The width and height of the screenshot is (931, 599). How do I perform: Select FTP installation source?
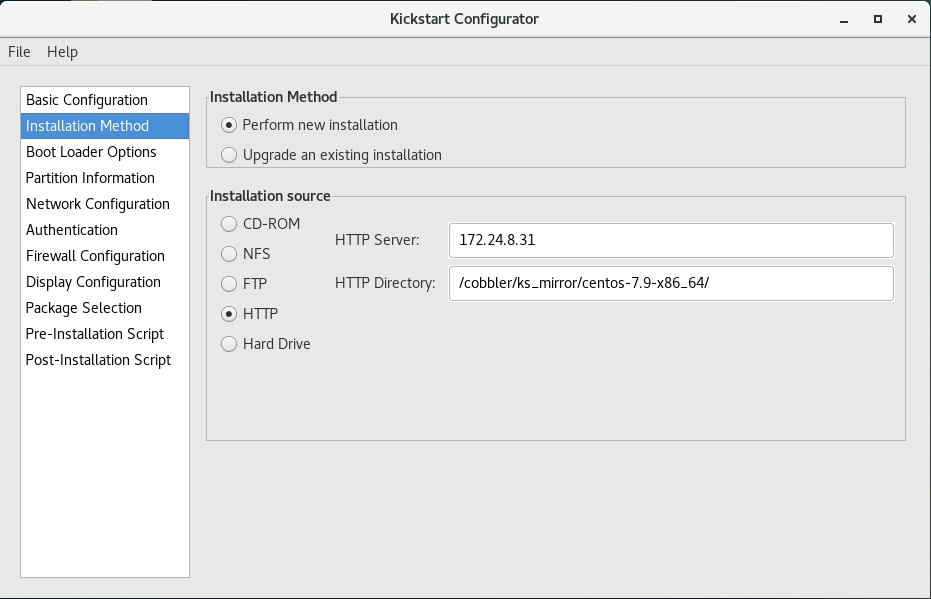coord(230,284)
